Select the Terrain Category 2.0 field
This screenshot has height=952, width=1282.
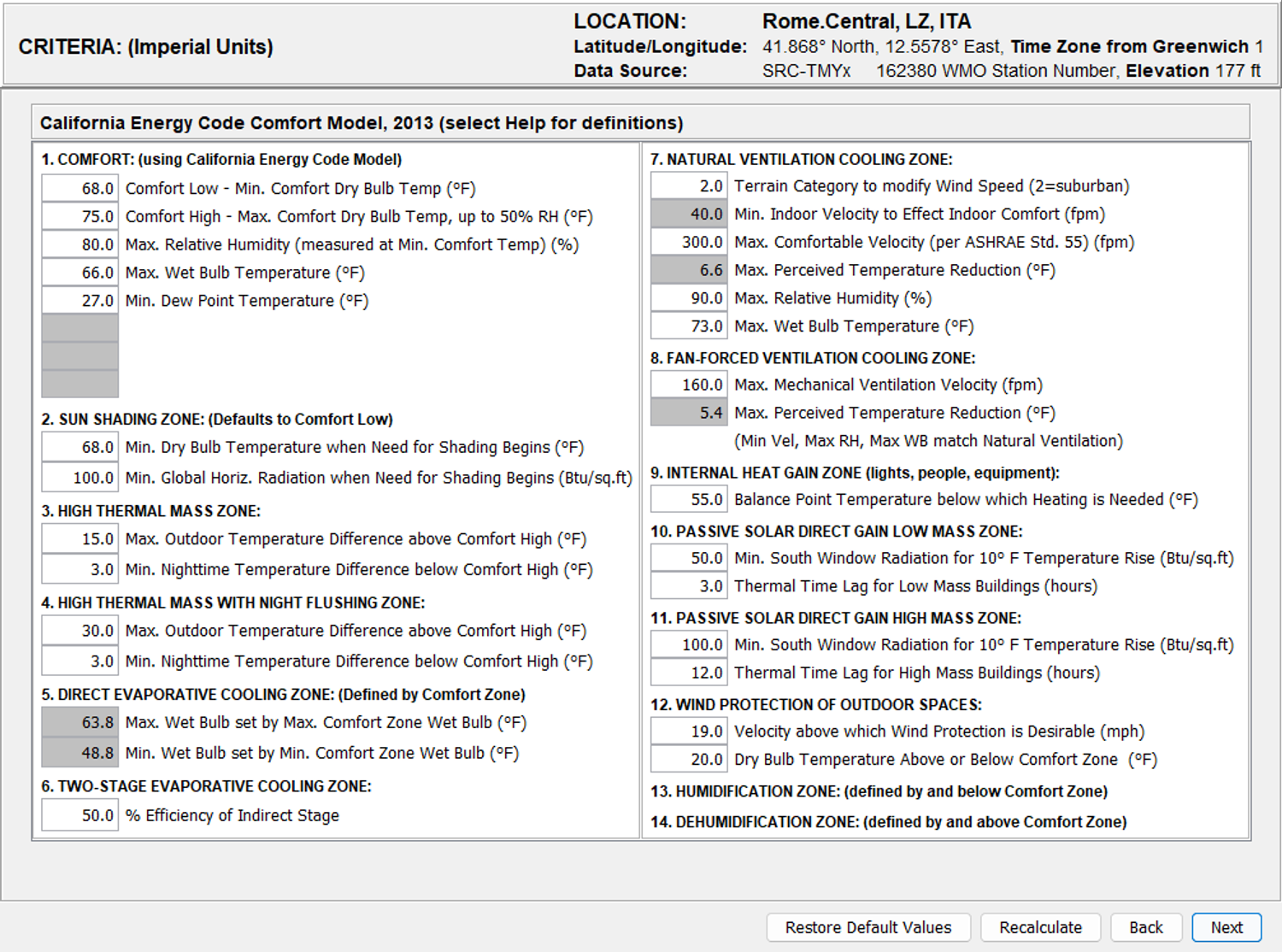point(689,185)
